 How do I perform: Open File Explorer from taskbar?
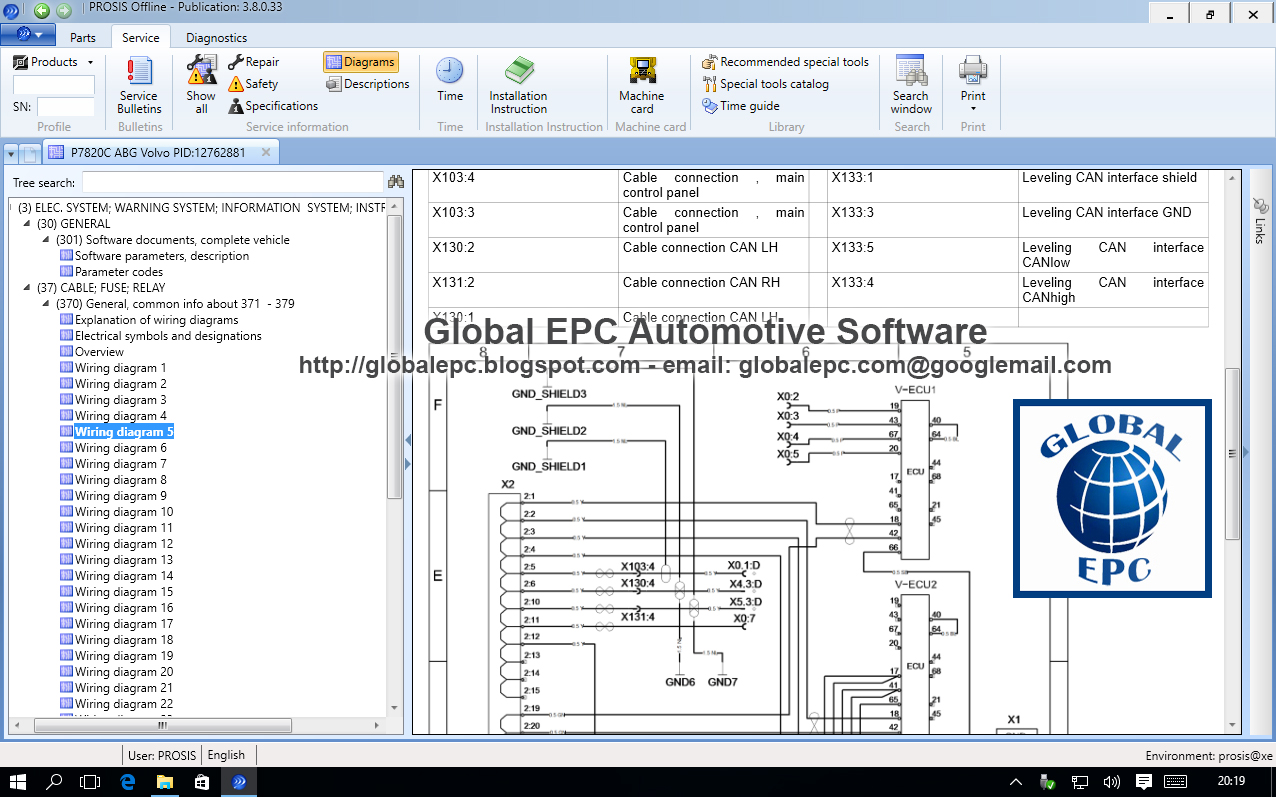165,781
